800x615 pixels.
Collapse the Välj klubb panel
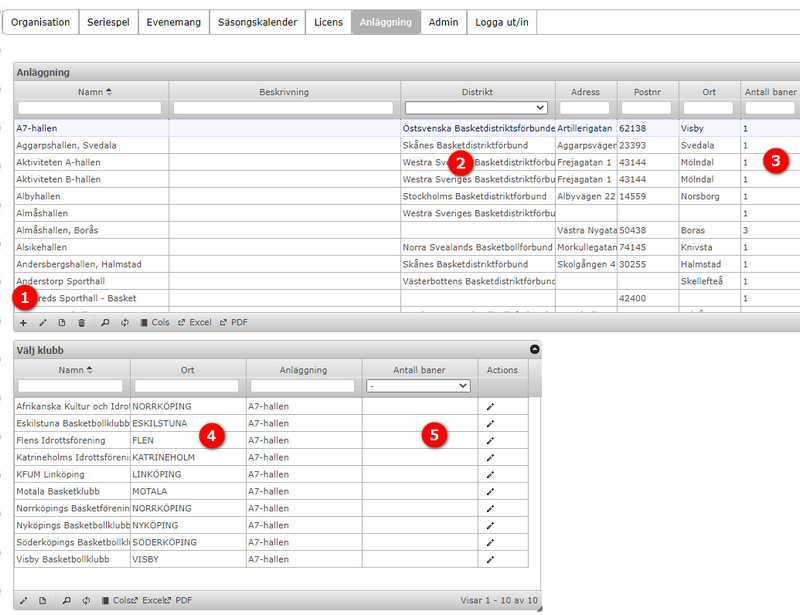pos(534,350)
